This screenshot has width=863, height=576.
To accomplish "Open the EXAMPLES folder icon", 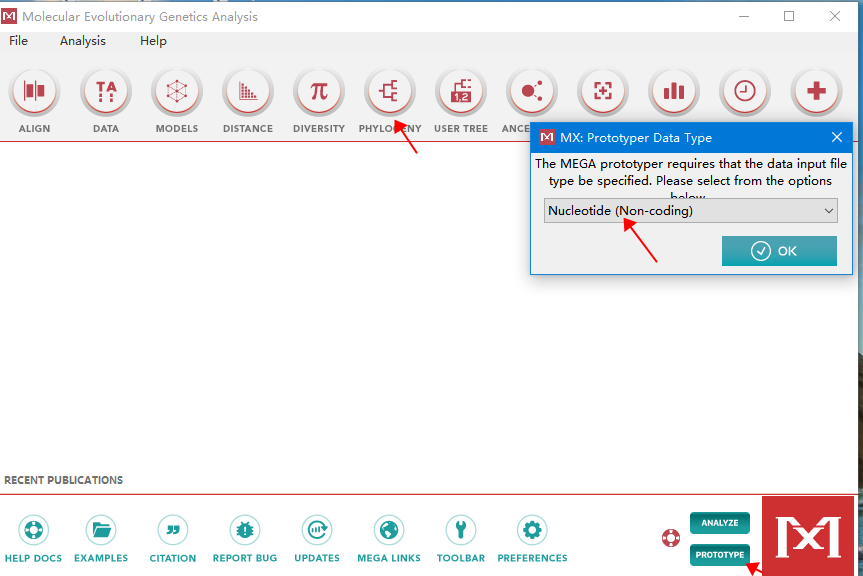I will [x=101, y=530].
